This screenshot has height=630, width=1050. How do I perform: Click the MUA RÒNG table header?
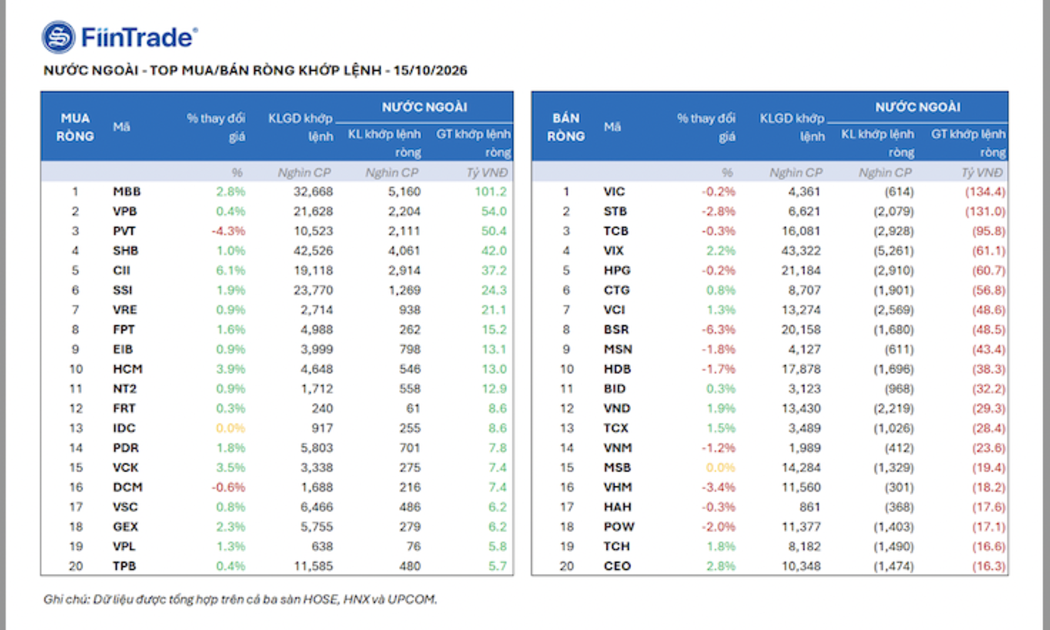point(75,127)
